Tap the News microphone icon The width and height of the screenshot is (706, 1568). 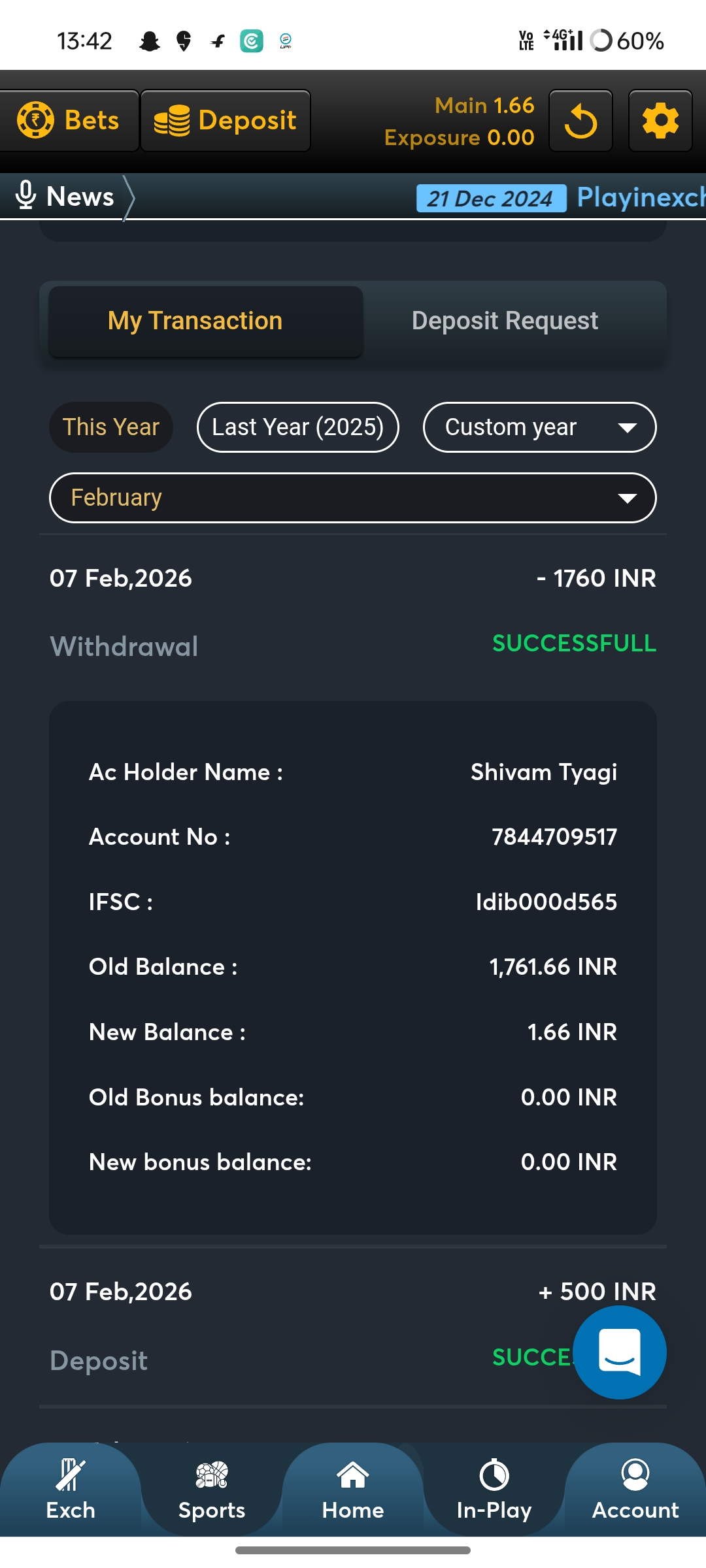[25, 196]
